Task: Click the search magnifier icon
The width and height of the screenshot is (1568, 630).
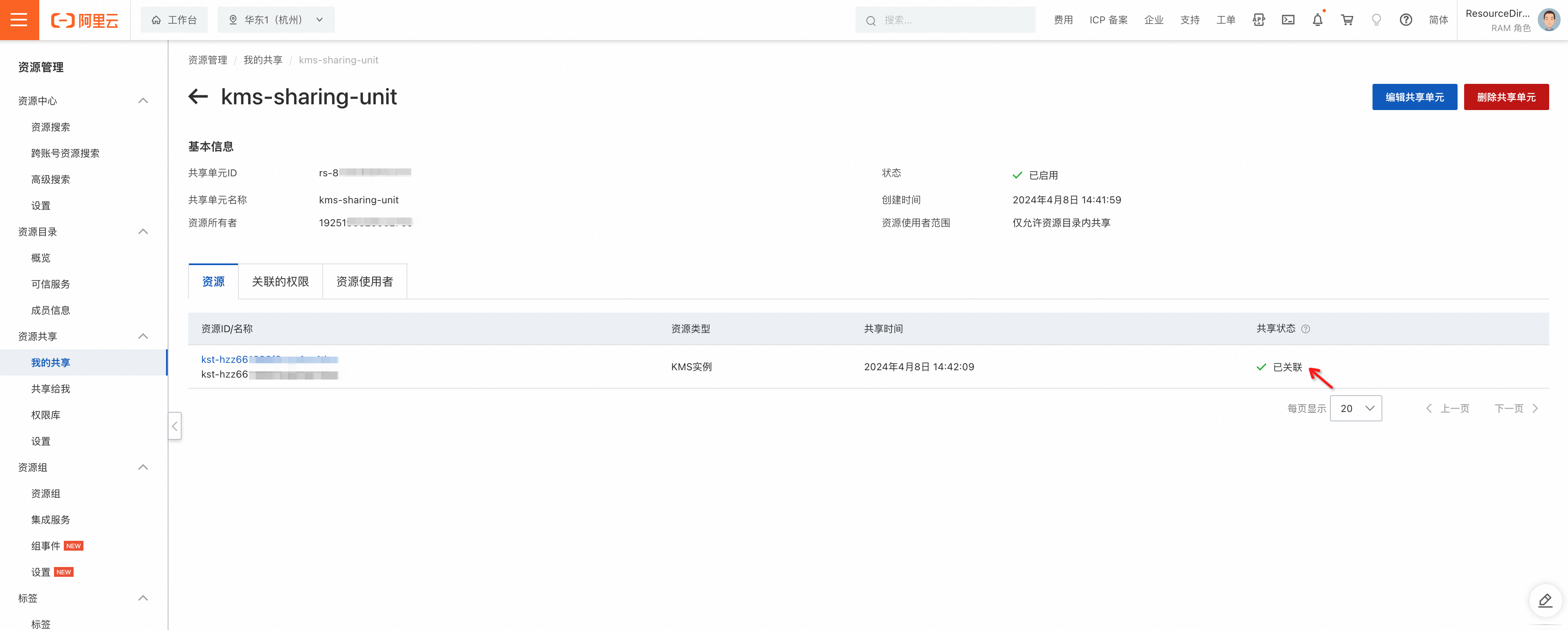Action: pos(870,21)
